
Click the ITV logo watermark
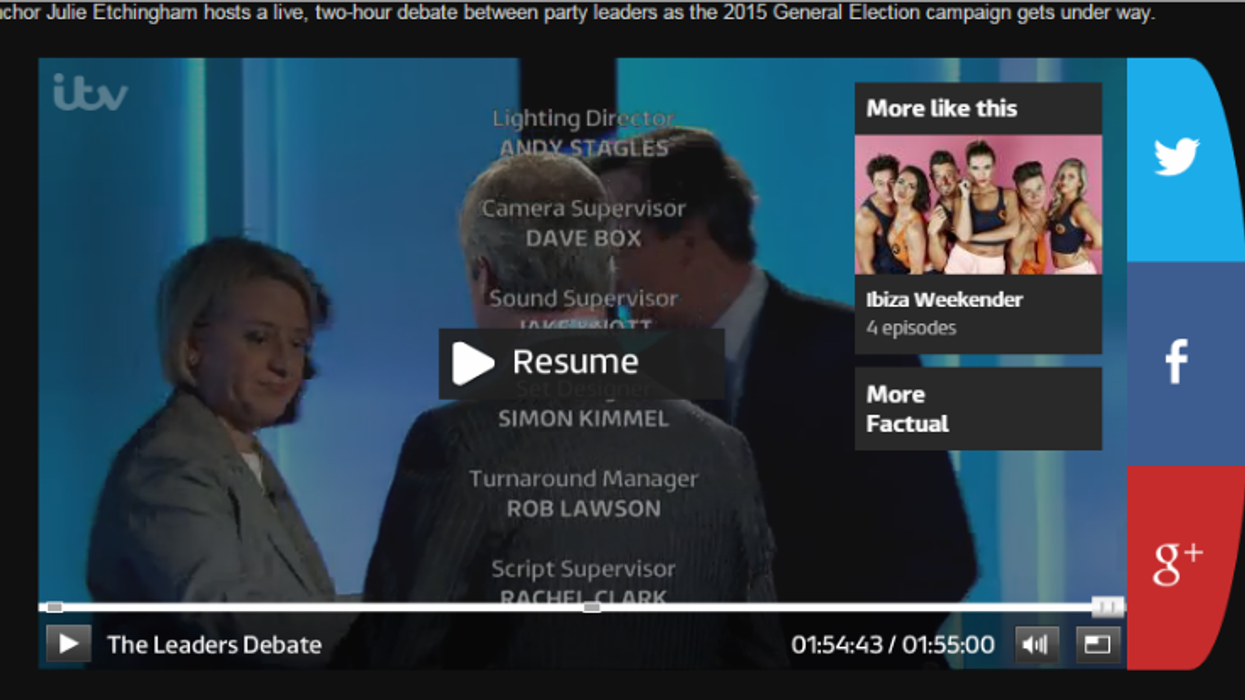[90, 93]
